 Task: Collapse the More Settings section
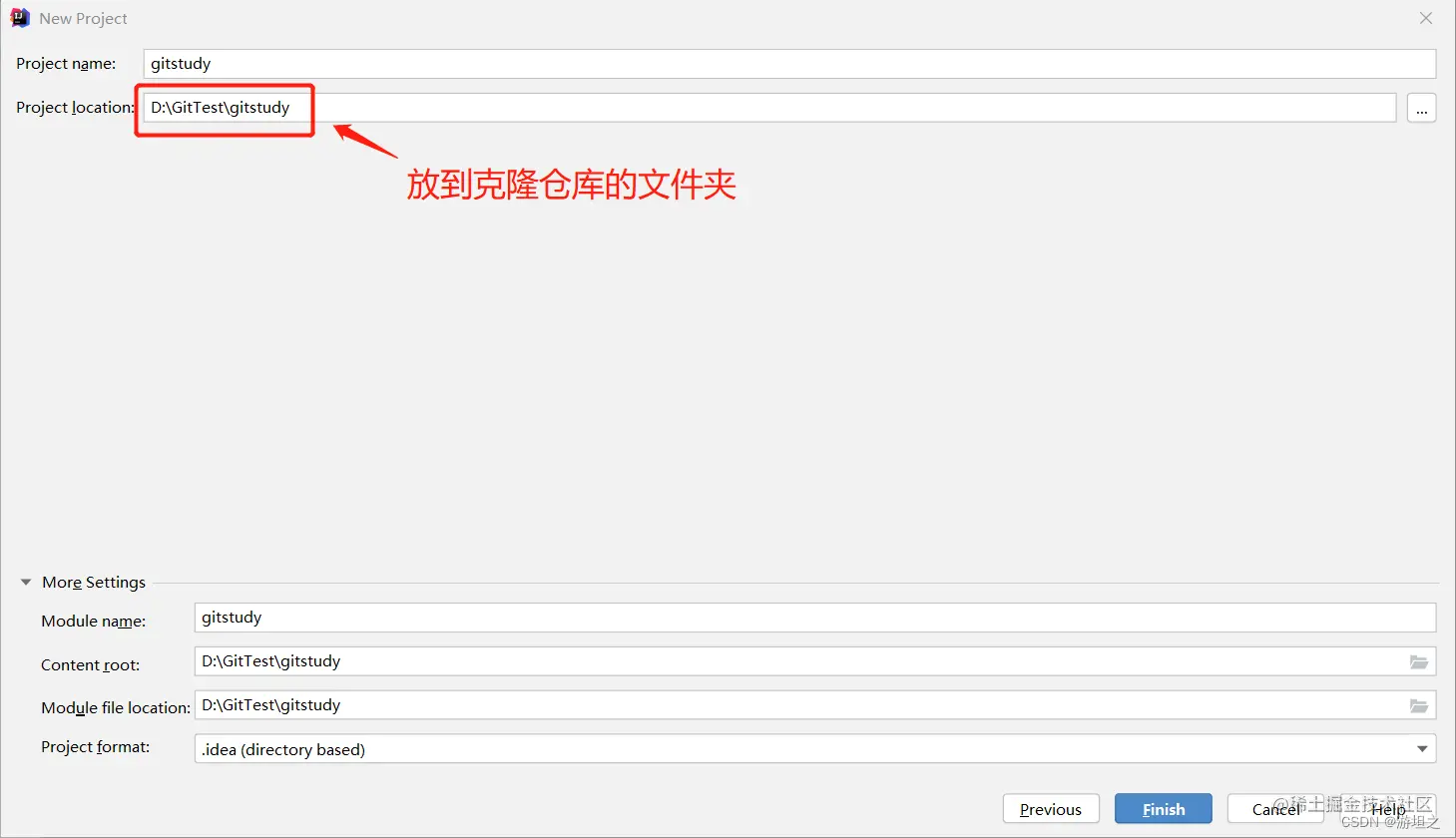(x=26, y=582)
